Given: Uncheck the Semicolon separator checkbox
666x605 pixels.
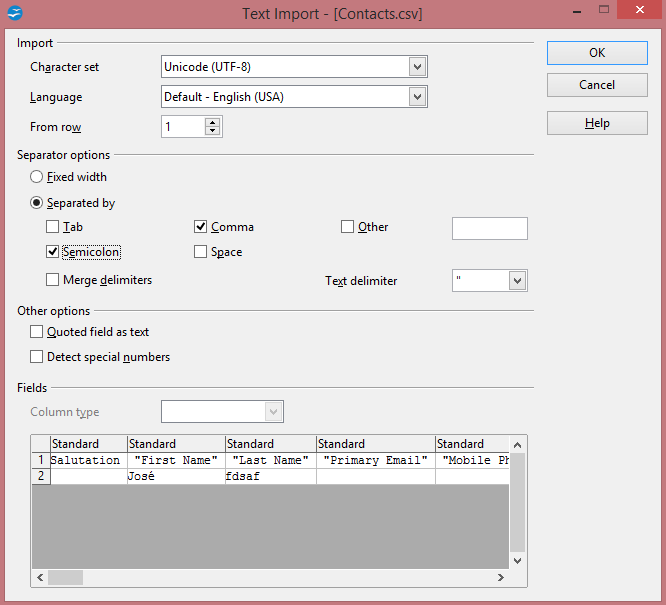Looking at the screenshot, I should [53, 252].
